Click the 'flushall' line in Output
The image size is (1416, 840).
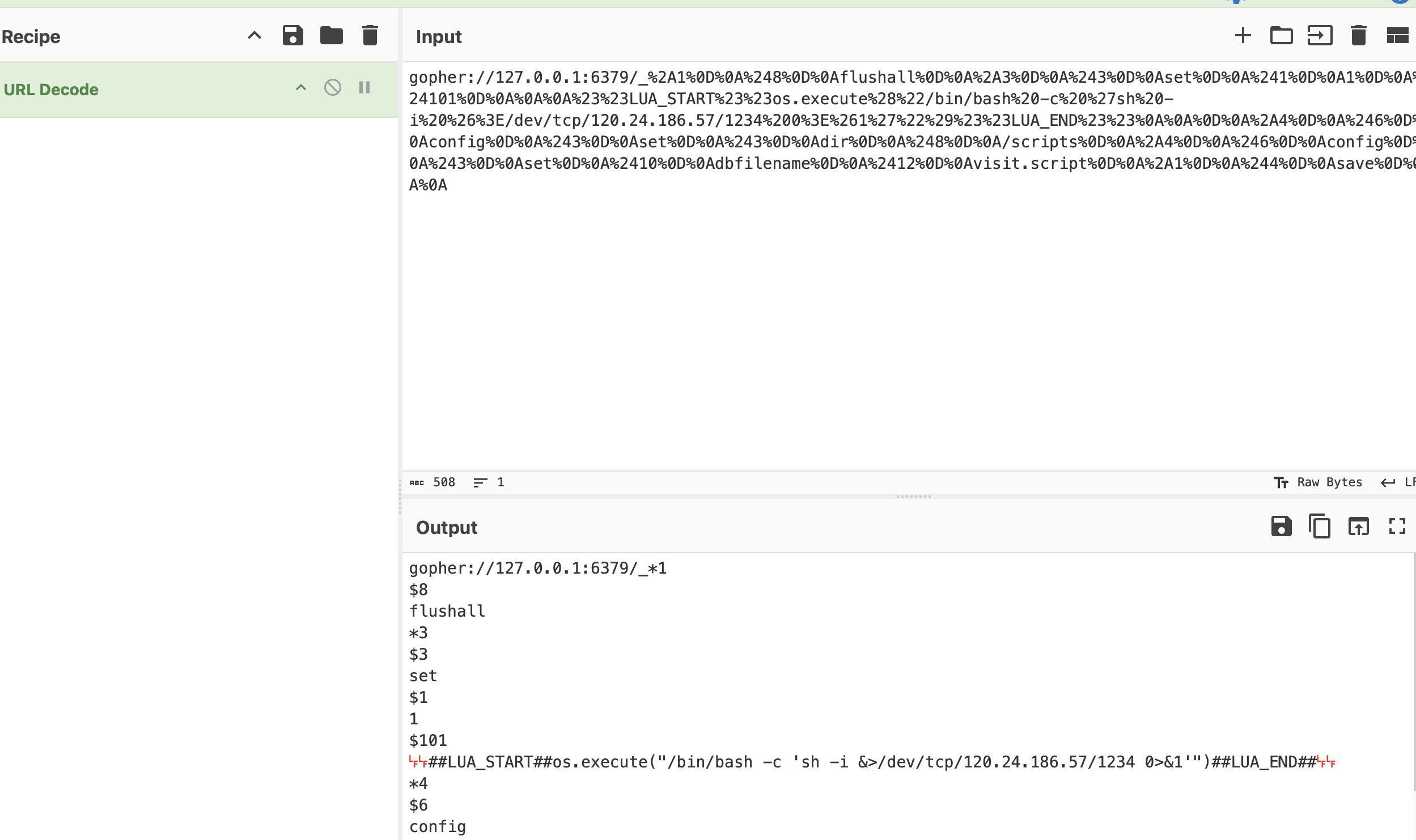[447, 612]
